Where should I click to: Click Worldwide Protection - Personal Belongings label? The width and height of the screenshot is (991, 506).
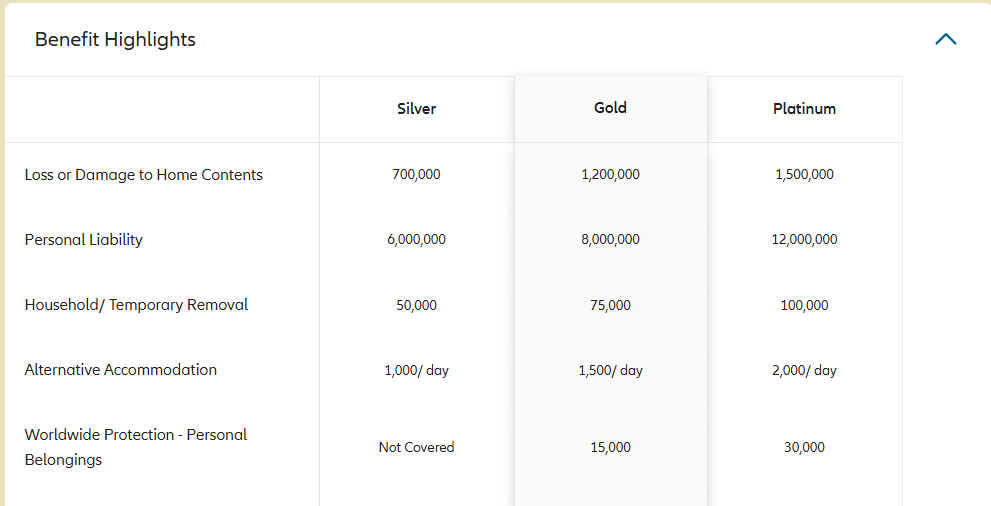pos(136,447)
